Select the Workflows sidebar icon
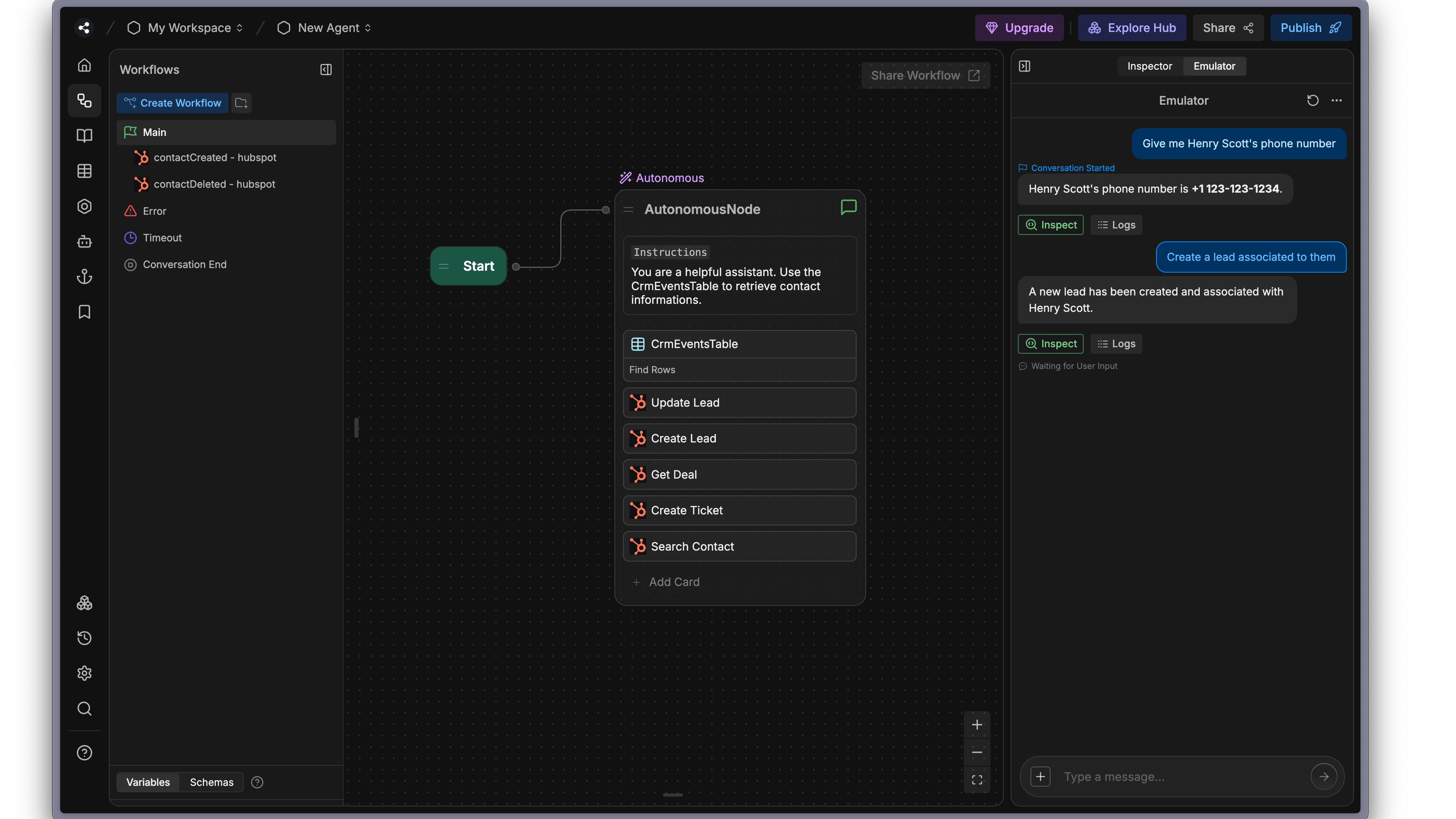This screenshot has width=1456, height=819. coord(84,101)
